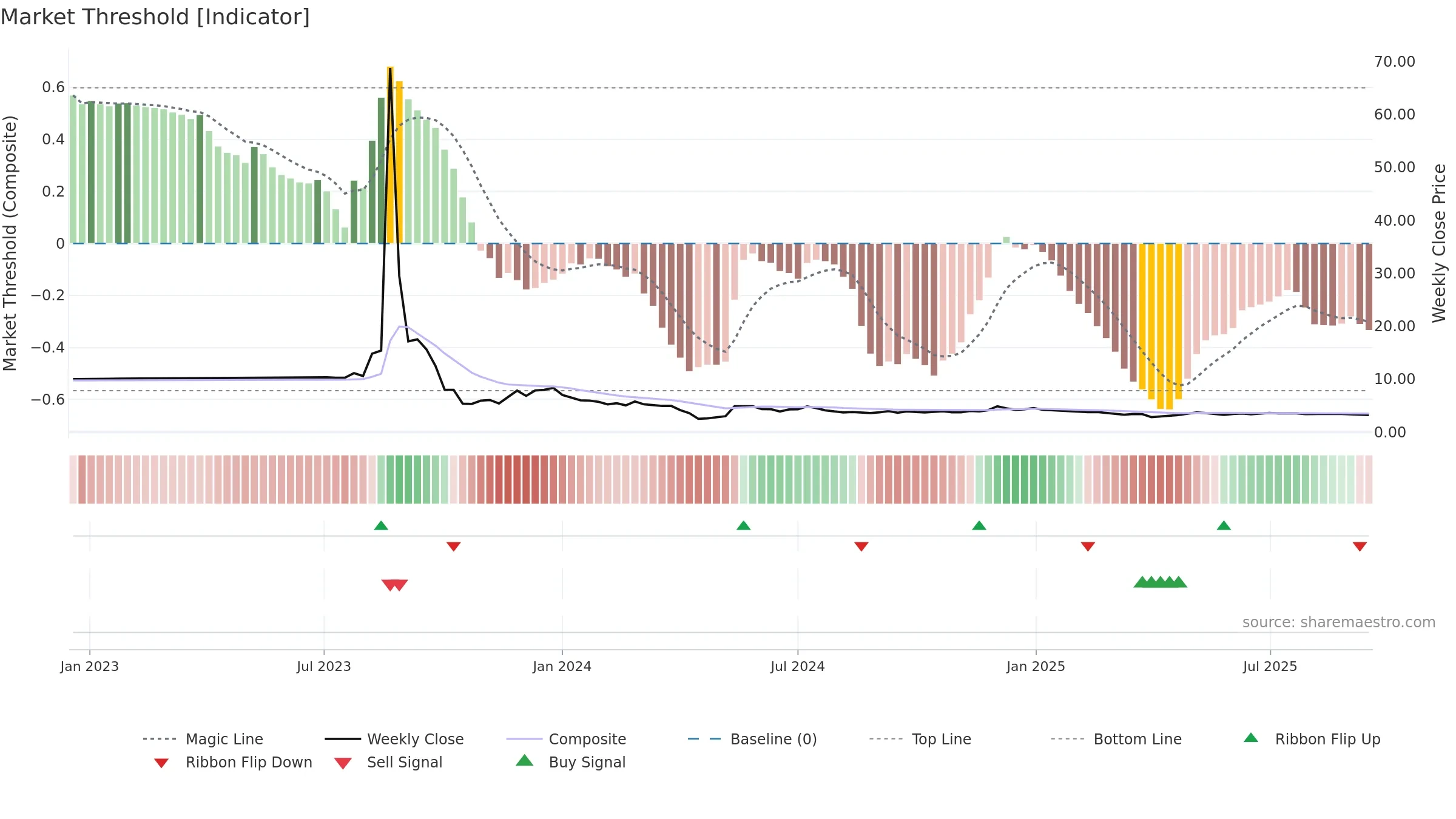Click the 40.00 price axis tick label
Screen dimensions: 1456x819
coord(1395,221)
